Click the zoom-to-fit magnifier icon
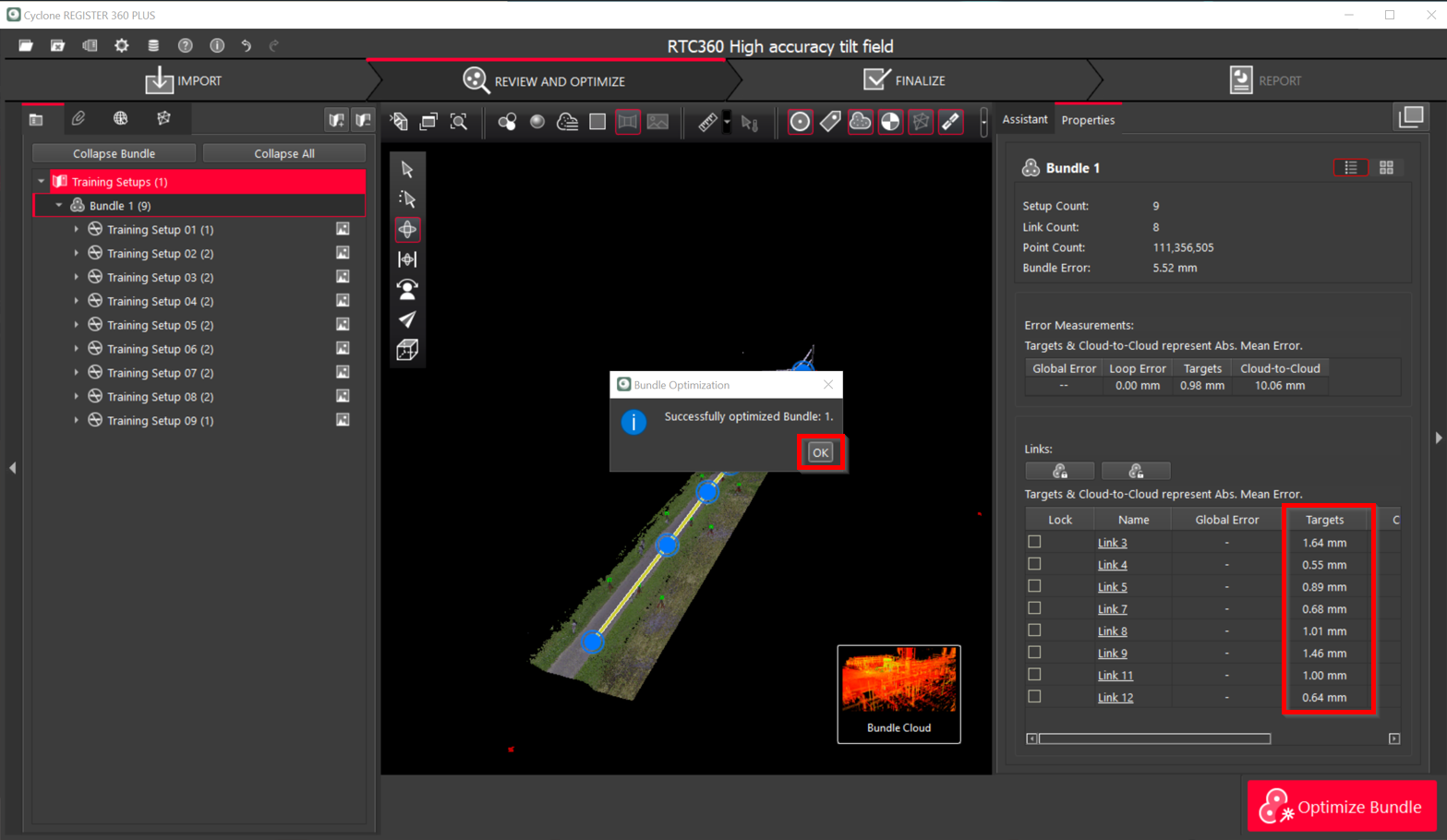Image resolution: width=1447 pixels, height=840 pixels. (x=459, y=122)
